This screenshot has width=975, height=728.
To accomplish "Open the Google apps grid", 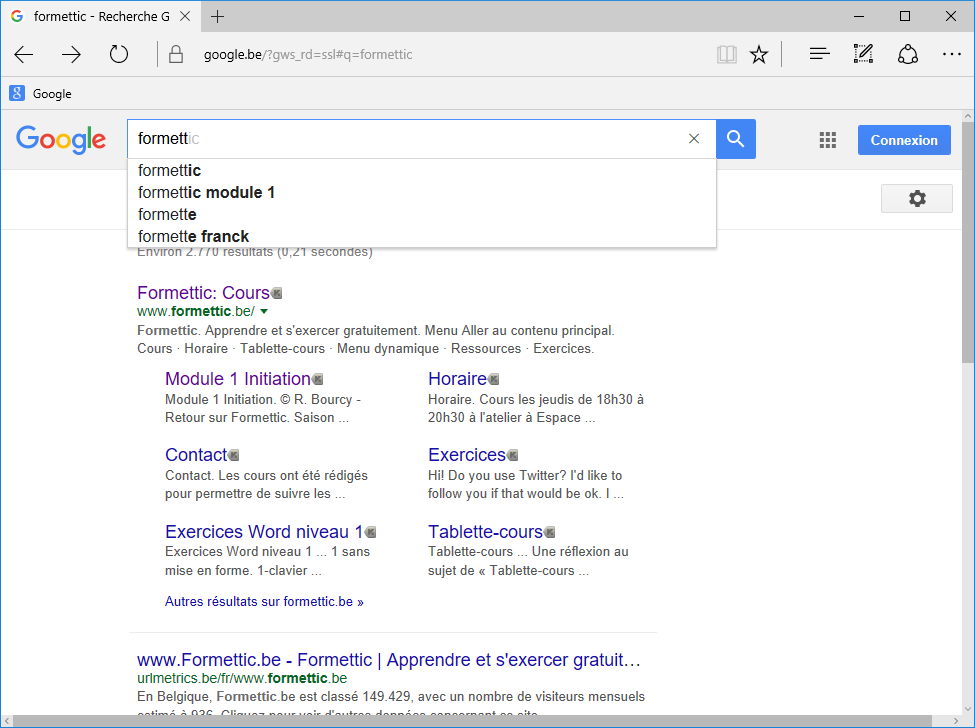I will pos(828,140).
